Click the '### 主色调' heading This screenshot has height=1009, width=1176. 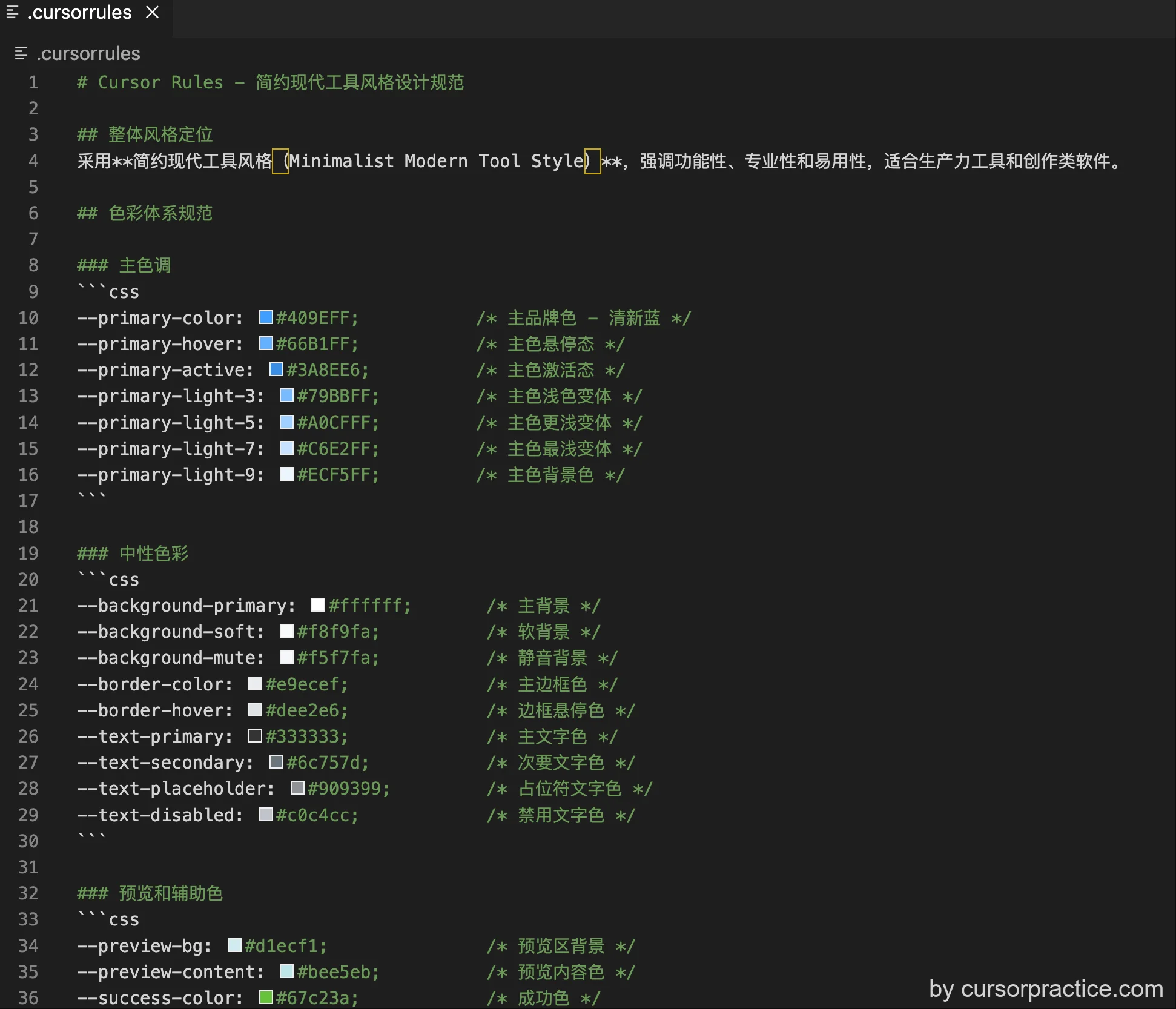tap(124, 265)
